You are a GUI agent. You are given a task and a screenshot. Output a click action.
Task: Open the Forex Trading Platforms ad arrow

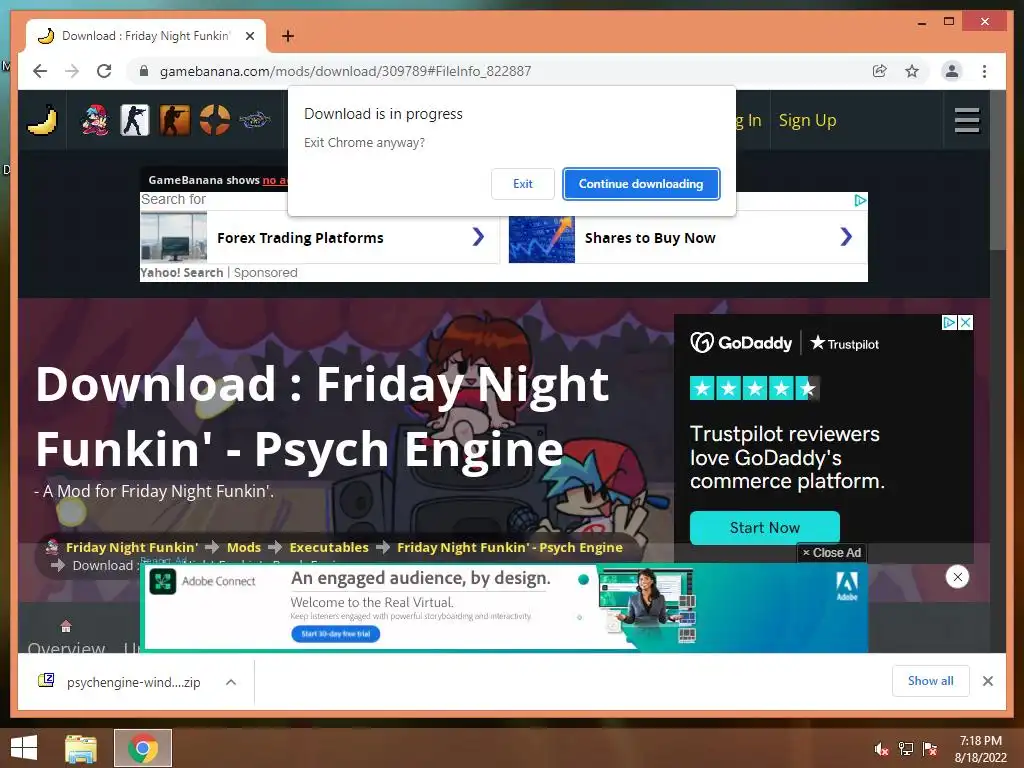coord(478,236)
